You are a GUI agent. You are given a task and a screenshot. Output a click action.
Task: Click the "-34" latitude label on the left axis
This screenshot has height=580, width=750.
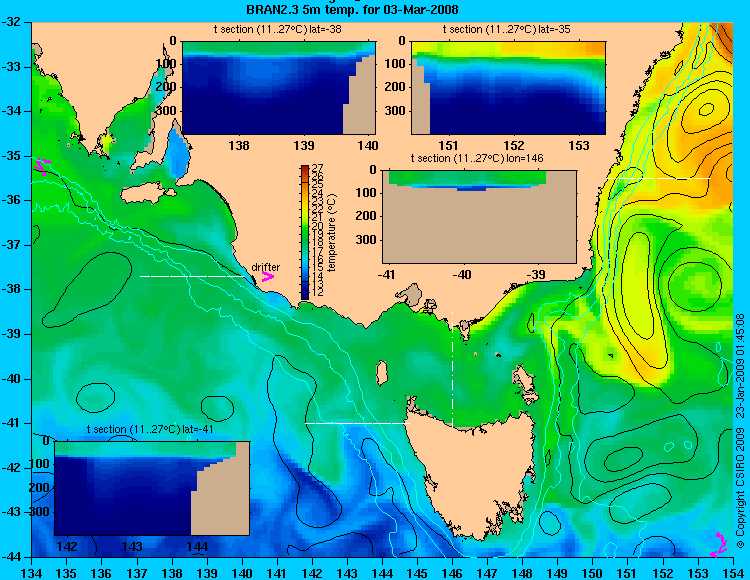[x=10, y=111]
